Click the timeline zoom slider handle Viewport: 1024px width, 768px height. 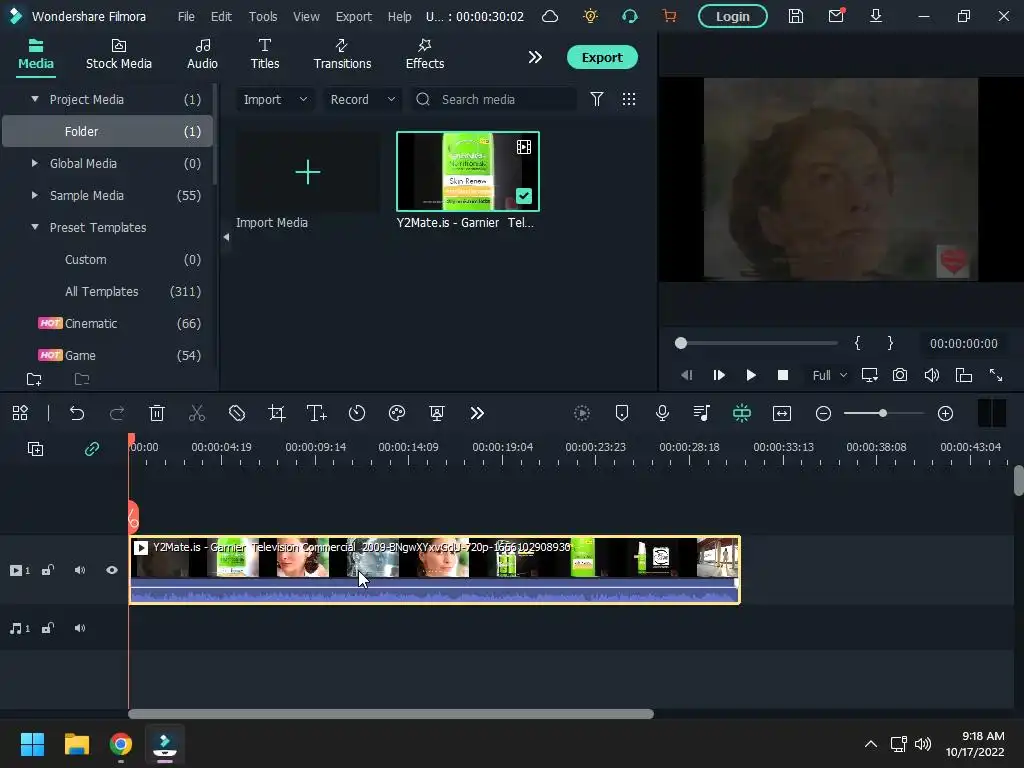[883, 413]
